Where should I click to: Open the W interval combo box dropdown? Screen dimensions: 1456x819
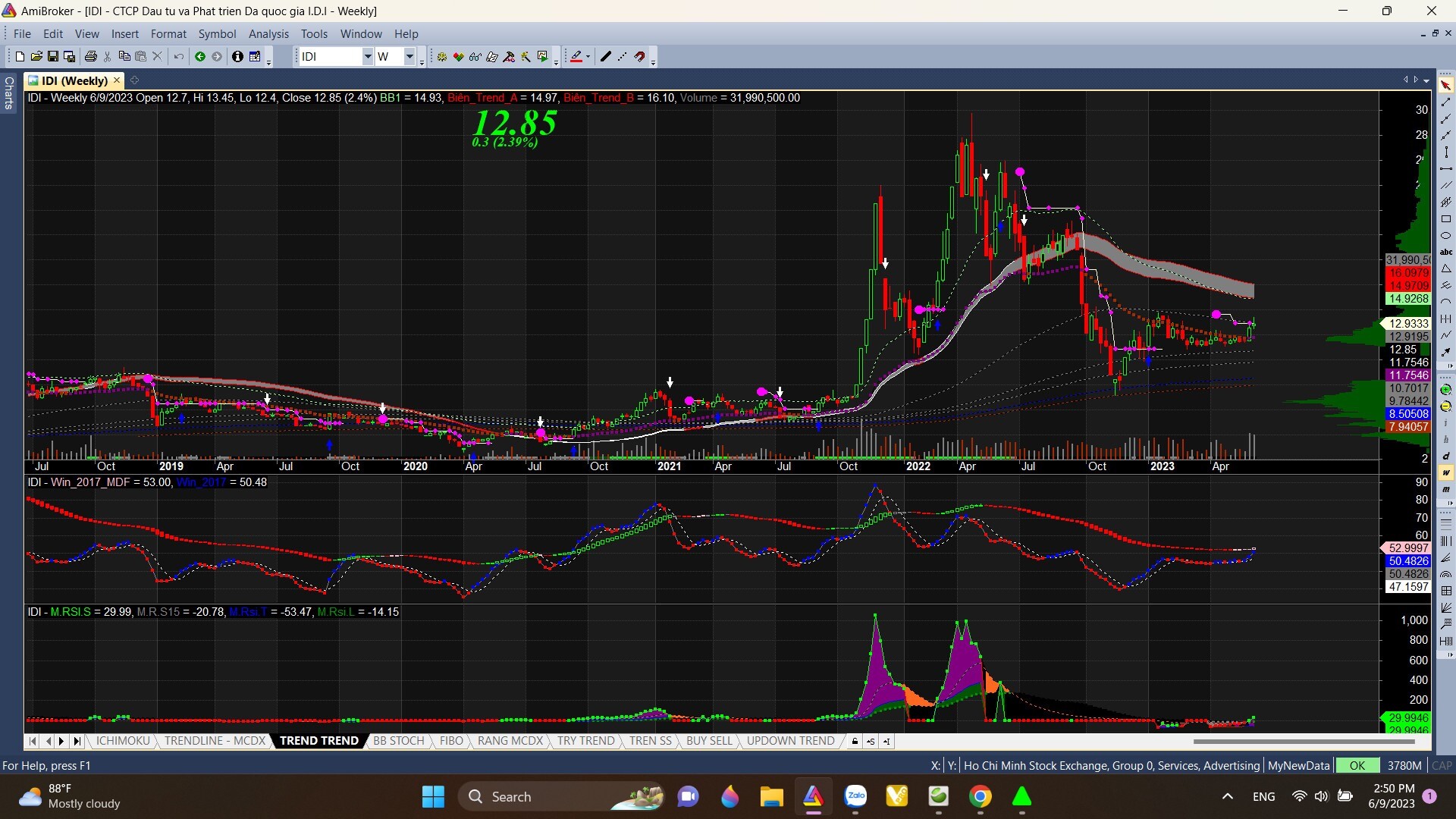pos(409,56)
